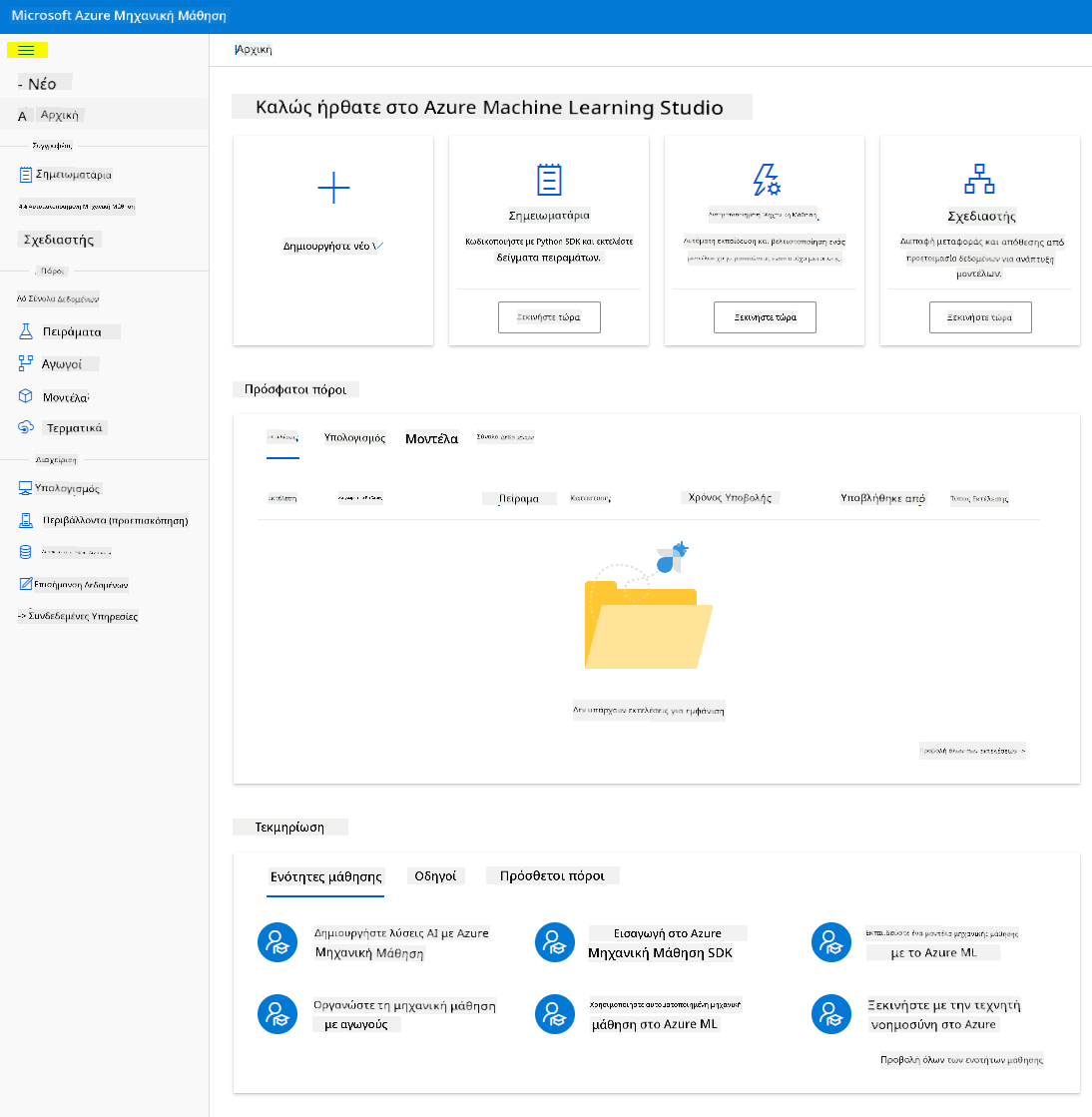1092x1117 pixels.
Task: Switch to the Υπολογισμός tab in recent resources
Action: point(354,437)
